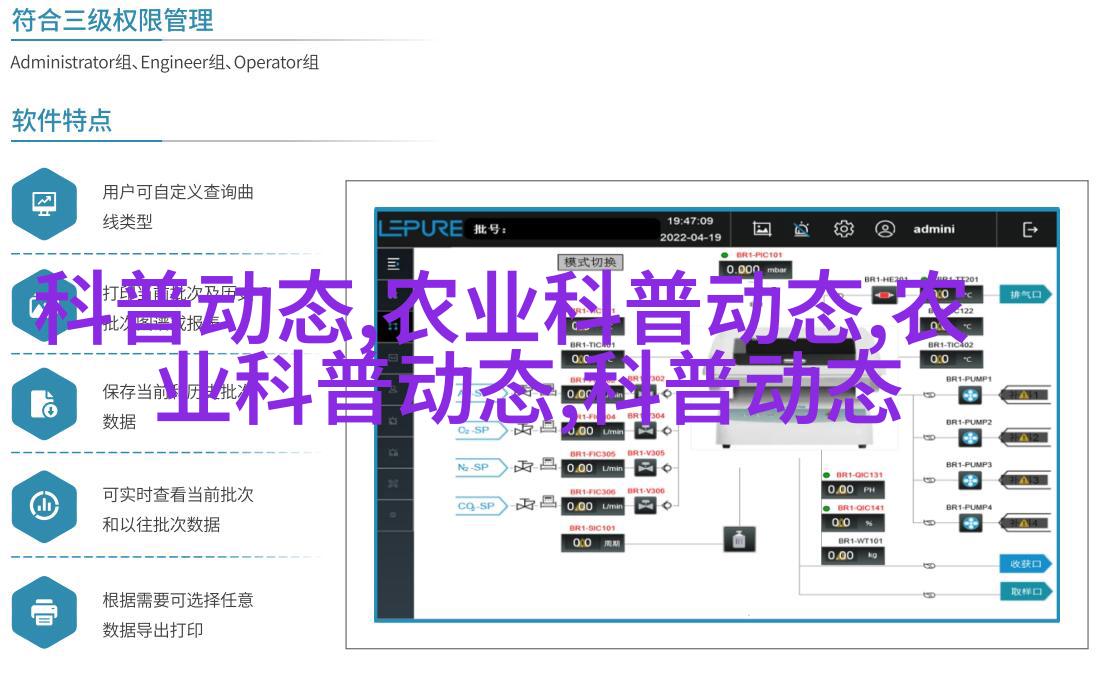
Task: Click the weighing scale icon on SIC101 line
Action: pyautogui.click(x=739, y=539)
